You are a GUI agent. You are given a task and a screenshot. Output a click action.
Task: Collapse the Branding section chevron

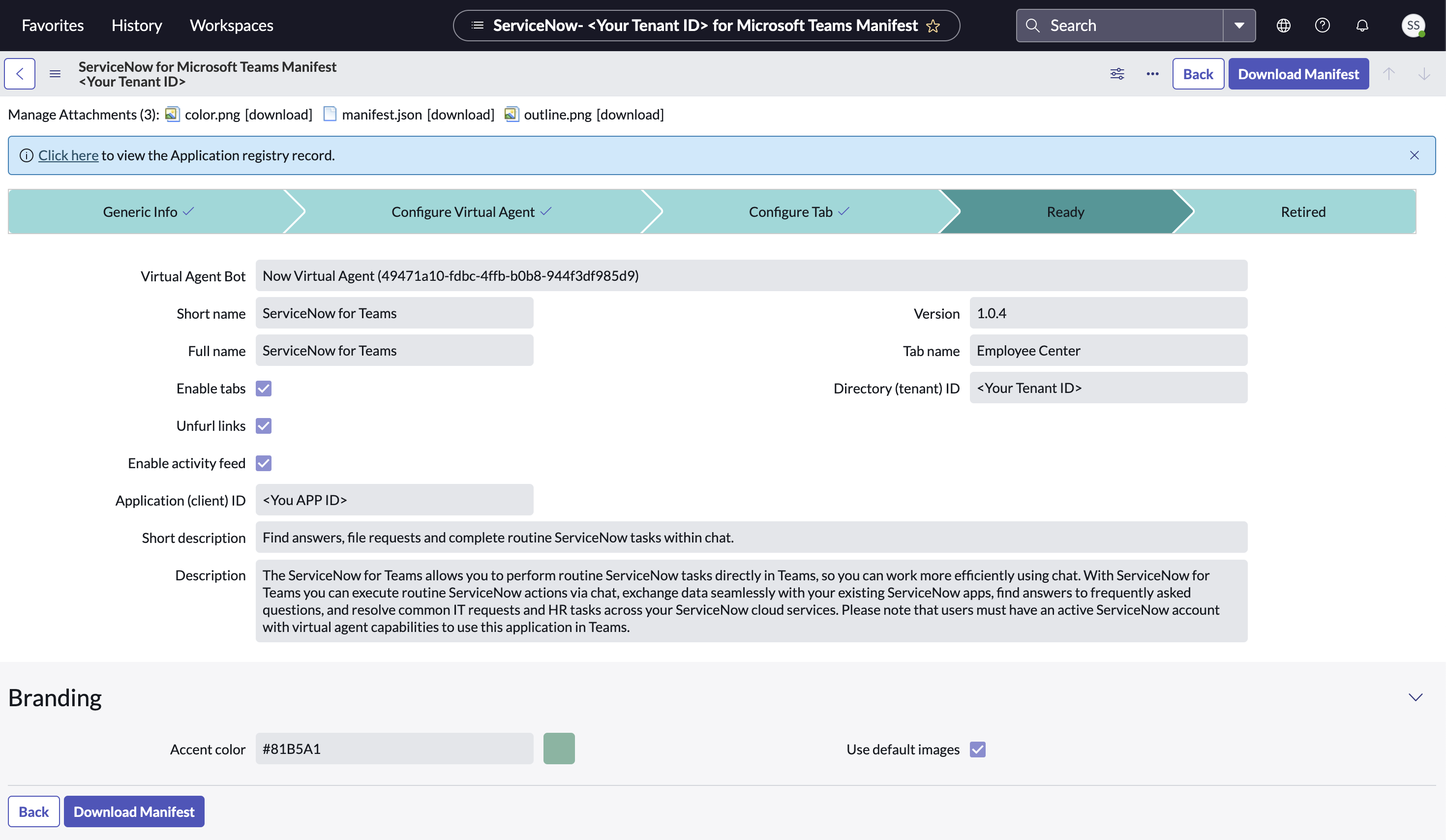click(x=1416, y=697)
